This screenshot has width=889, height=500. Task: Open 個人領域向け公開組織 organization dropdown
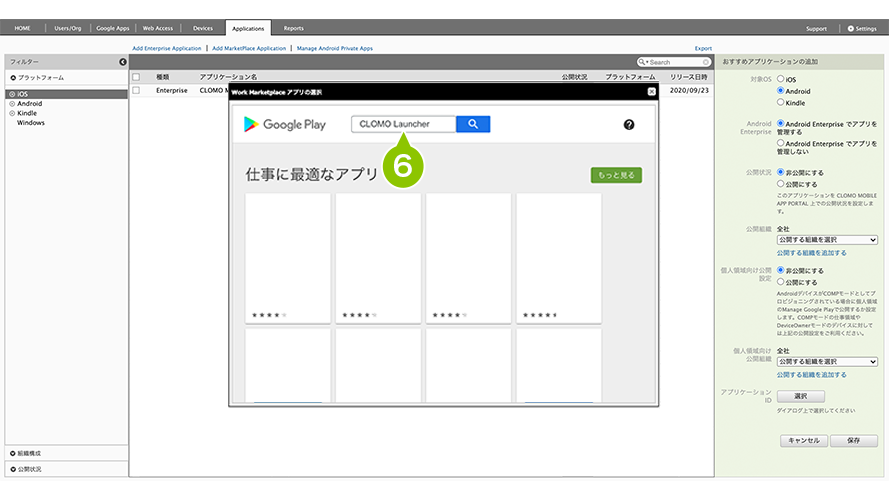tap(827, 362)
